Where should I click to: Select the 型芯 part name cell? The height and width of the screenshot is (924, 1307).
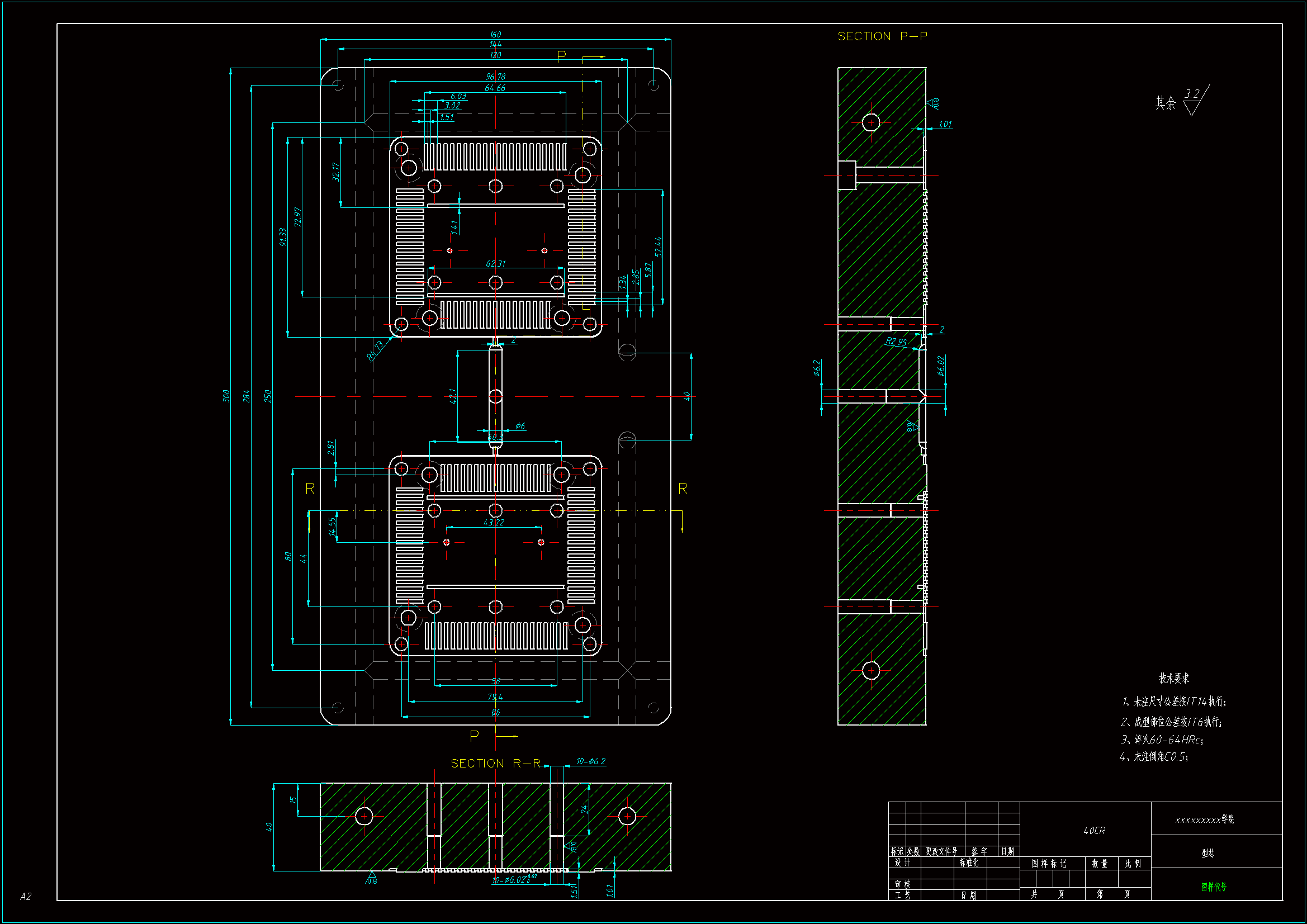(x=1207, y=853)
